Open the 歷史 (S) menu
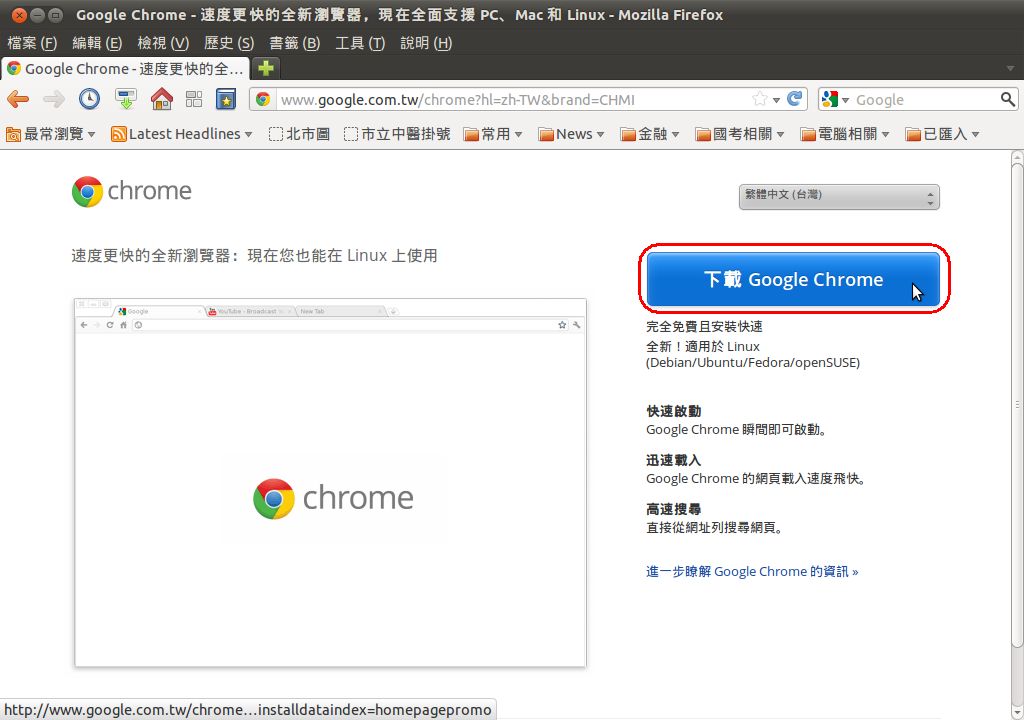1024x720 pixels. click(x=229, y=43)
